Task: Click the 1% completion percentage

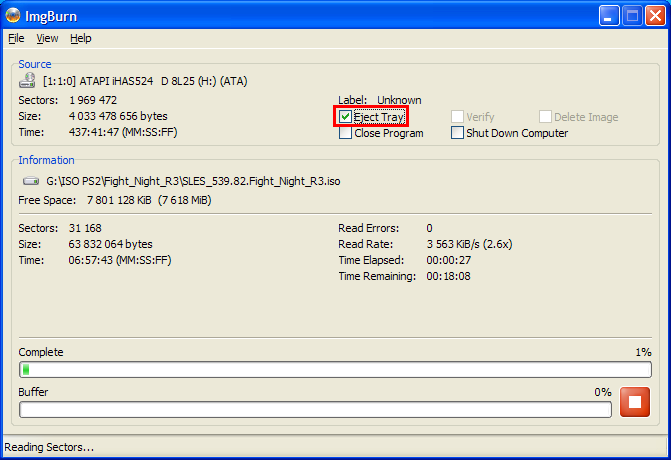Action: 643,352
